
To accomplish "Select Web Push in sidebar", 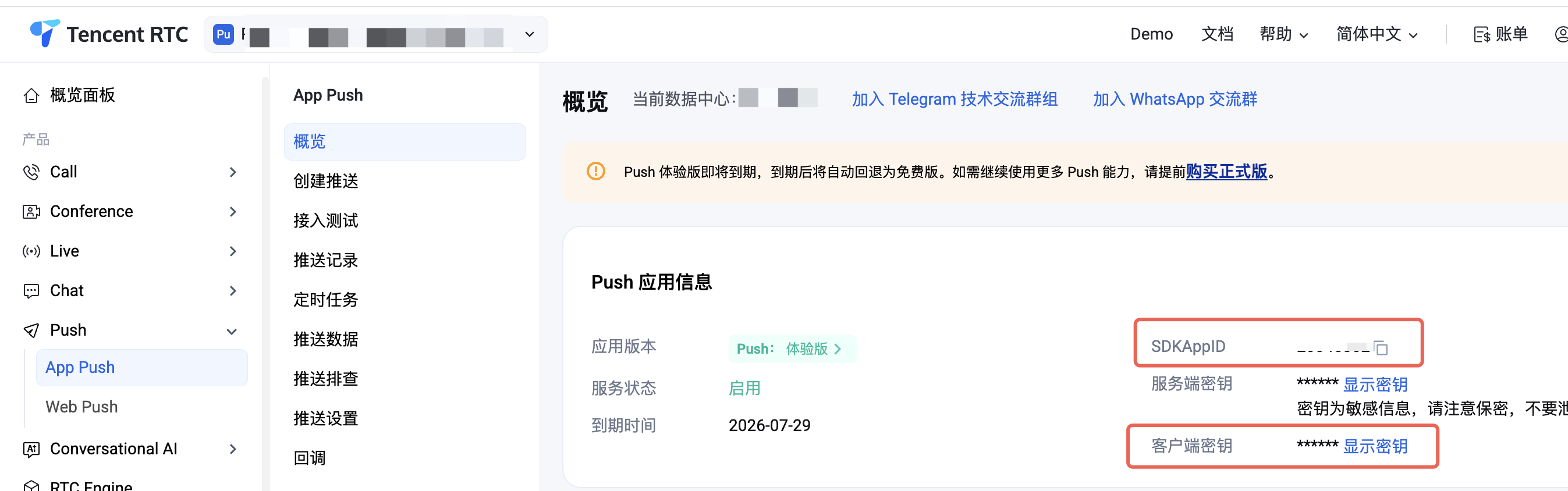I will 81,407.
